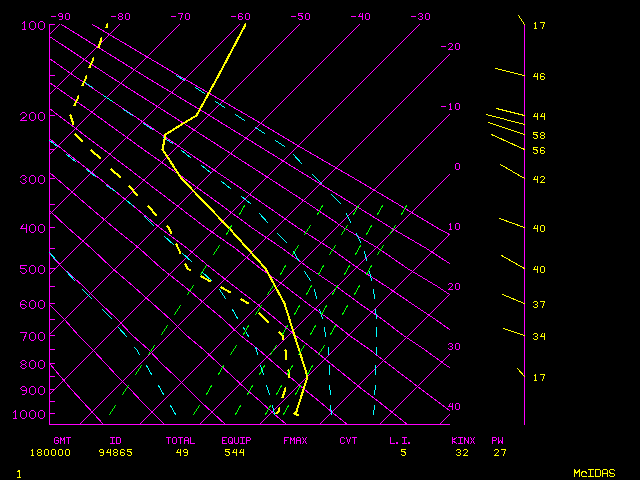Click the L.I. column header

click(400, 440)
